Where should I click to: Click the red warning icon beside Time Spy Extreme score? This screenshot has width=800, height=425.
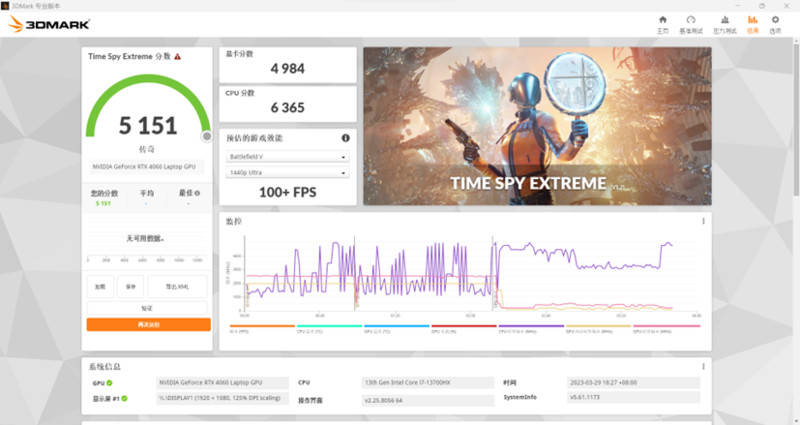pos(178,57)
